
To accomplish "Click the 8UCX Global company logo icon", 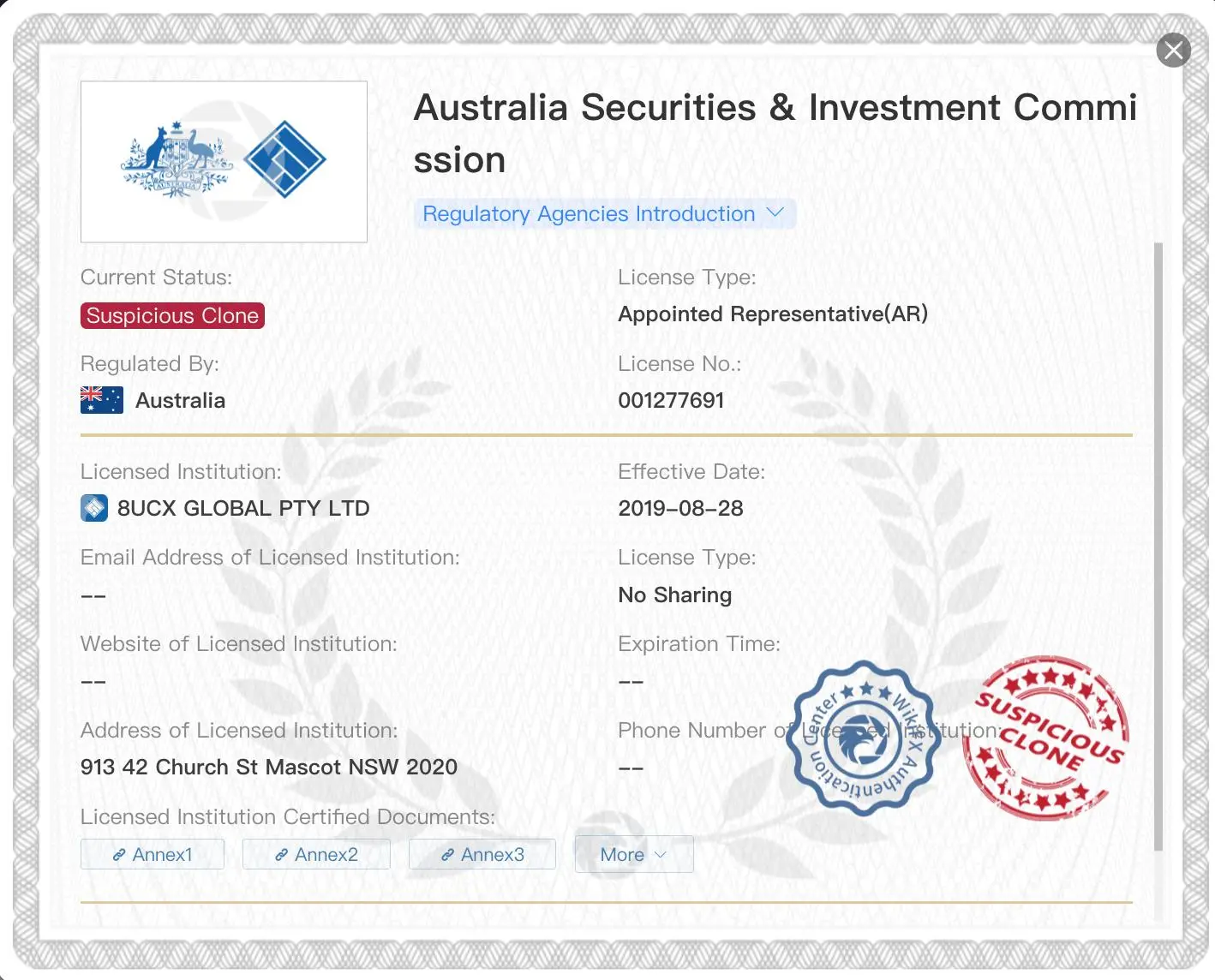I will [94, 508].
